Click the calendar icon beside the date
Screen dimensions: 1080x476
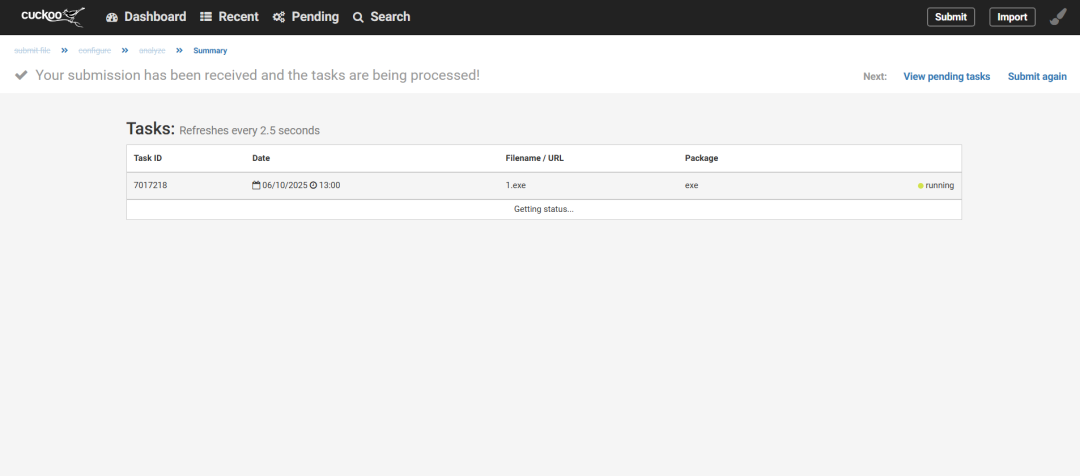(x=256, y=185)
